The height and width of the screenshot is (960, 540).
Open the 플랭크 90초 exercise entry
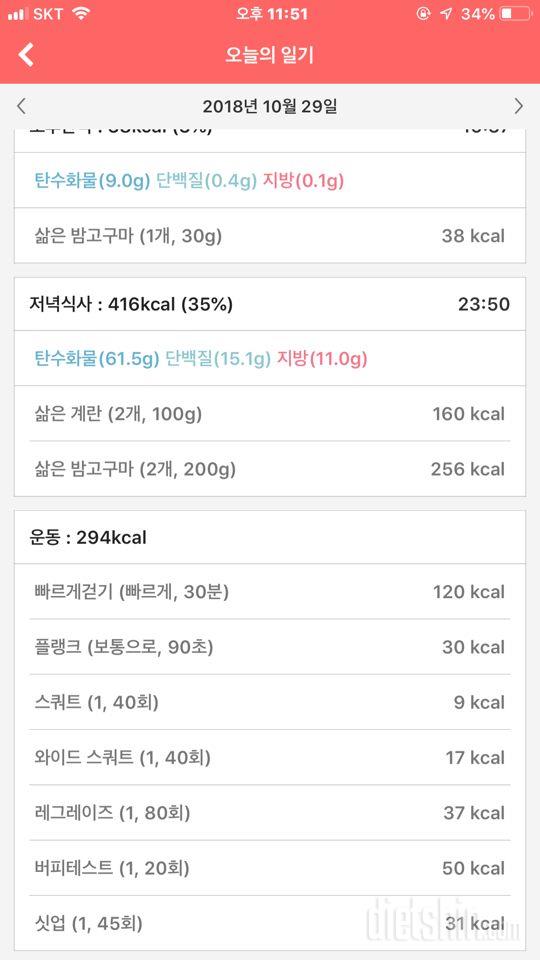coord(270,647)
